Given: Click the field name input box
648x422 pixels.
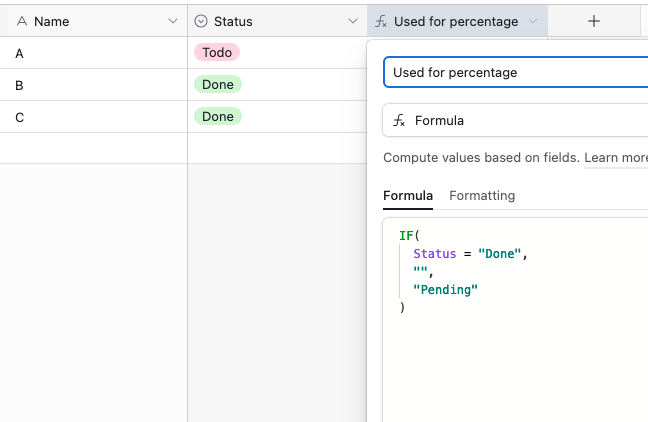Looking at the screenshot, I should [515, 72].
